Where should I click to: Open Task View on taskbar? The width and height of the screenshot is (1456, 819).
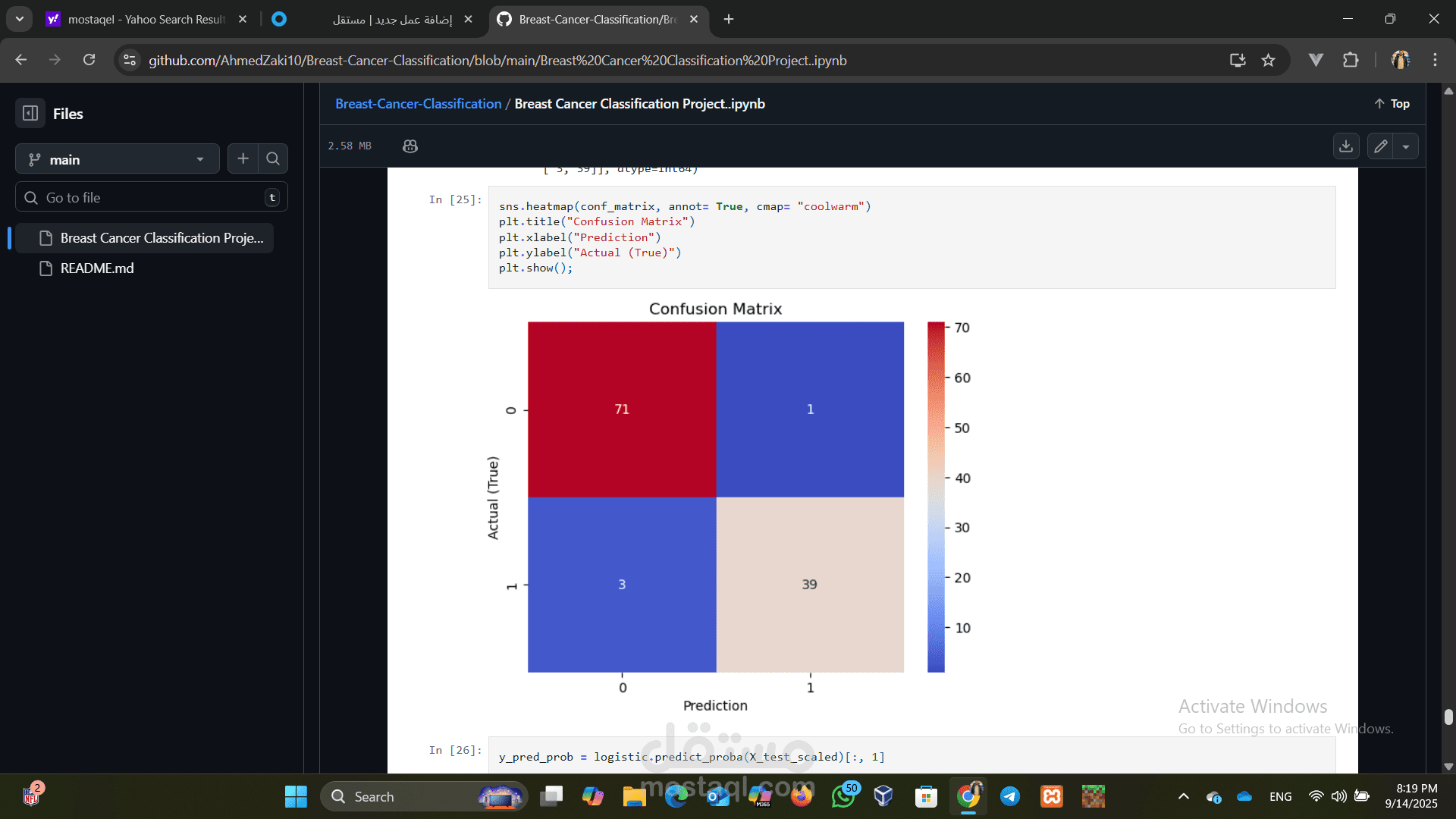[x=551, y=796]
